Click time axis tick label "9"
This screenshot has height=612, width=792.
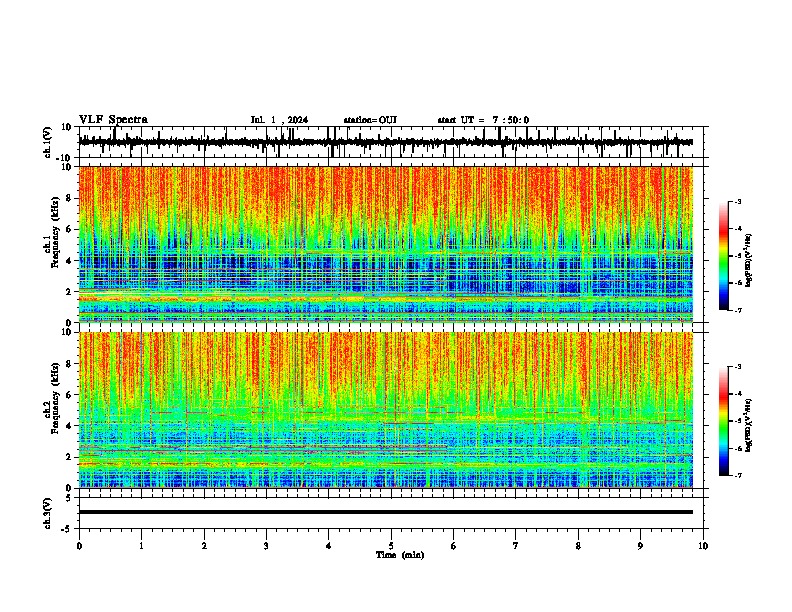pyautogui.click(x=640, y=546)
